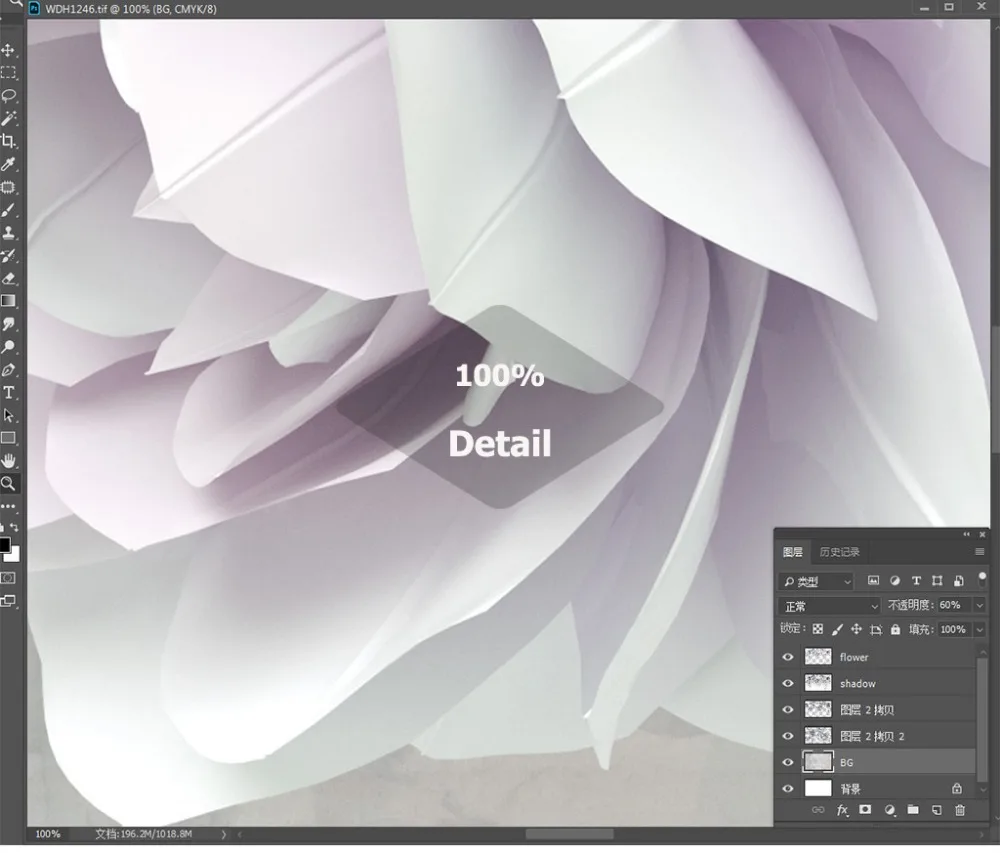
Task: Select the Path Selection tool
Action: (8, 416)
